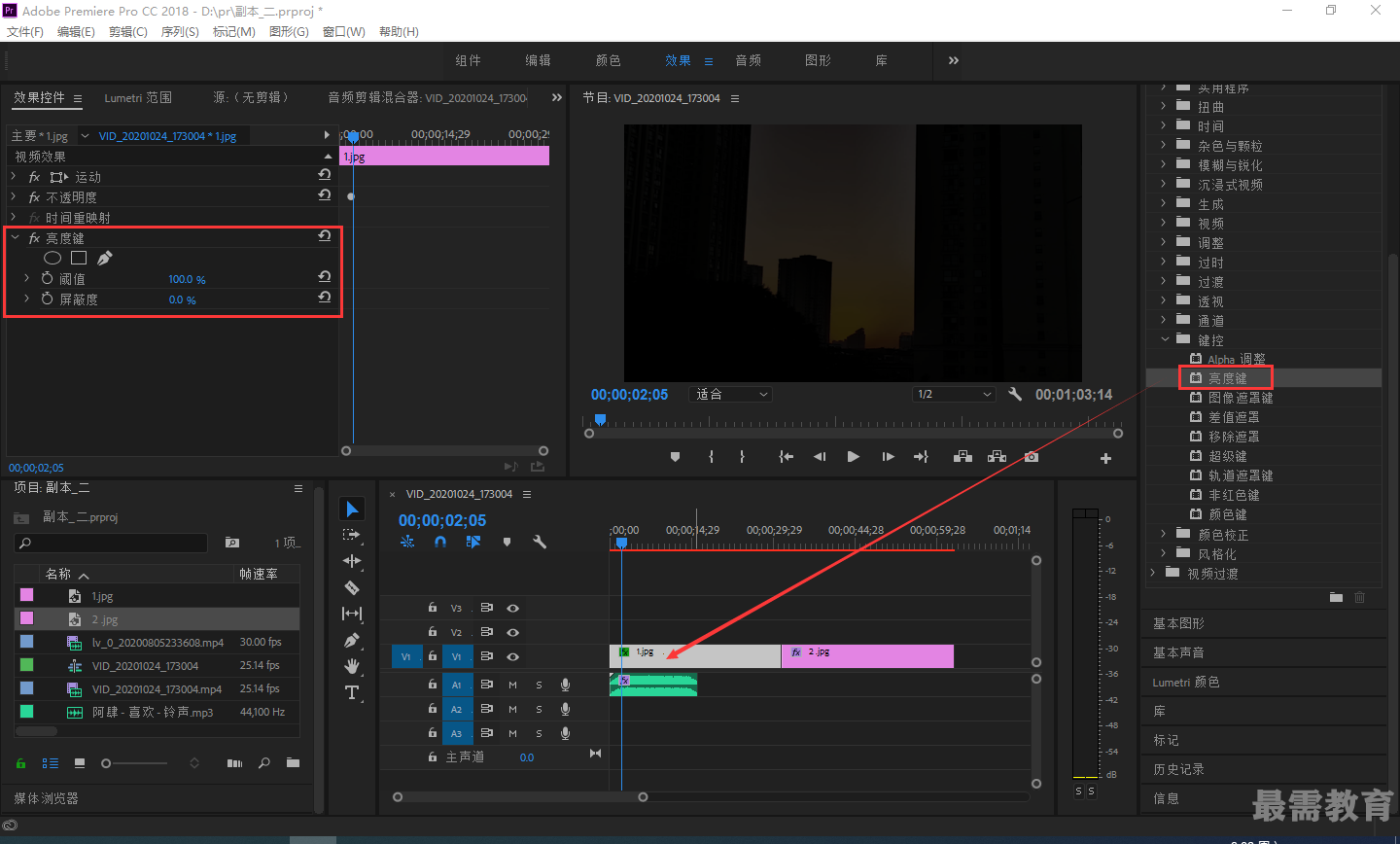
Task: Toggle V3 track output eye
Action: tap(512, 608)
